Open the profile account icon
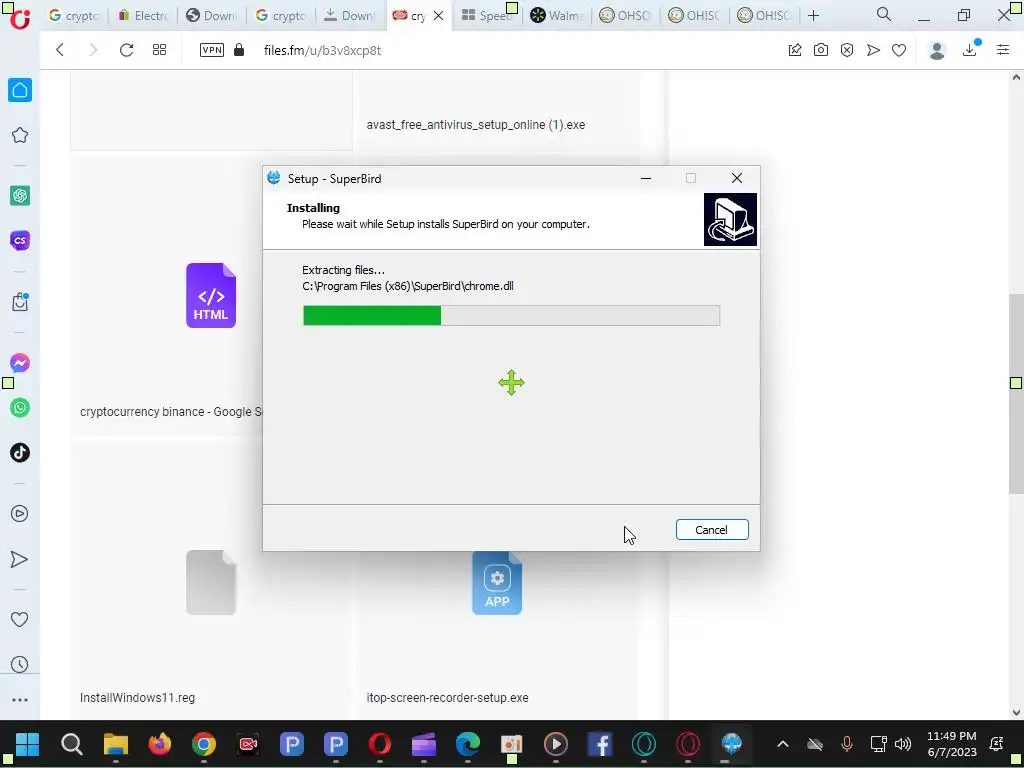 [x=937, y=50]
